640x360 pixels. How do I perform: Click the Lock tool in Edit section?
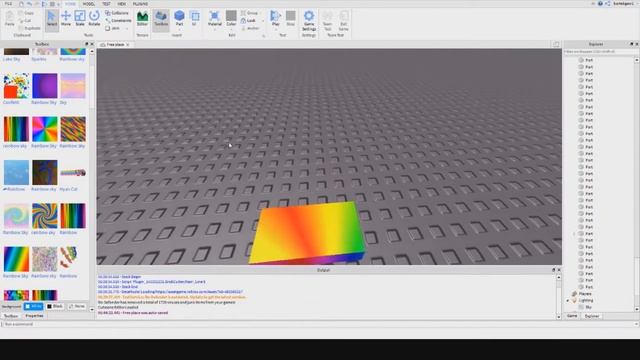tap(248, 20)
